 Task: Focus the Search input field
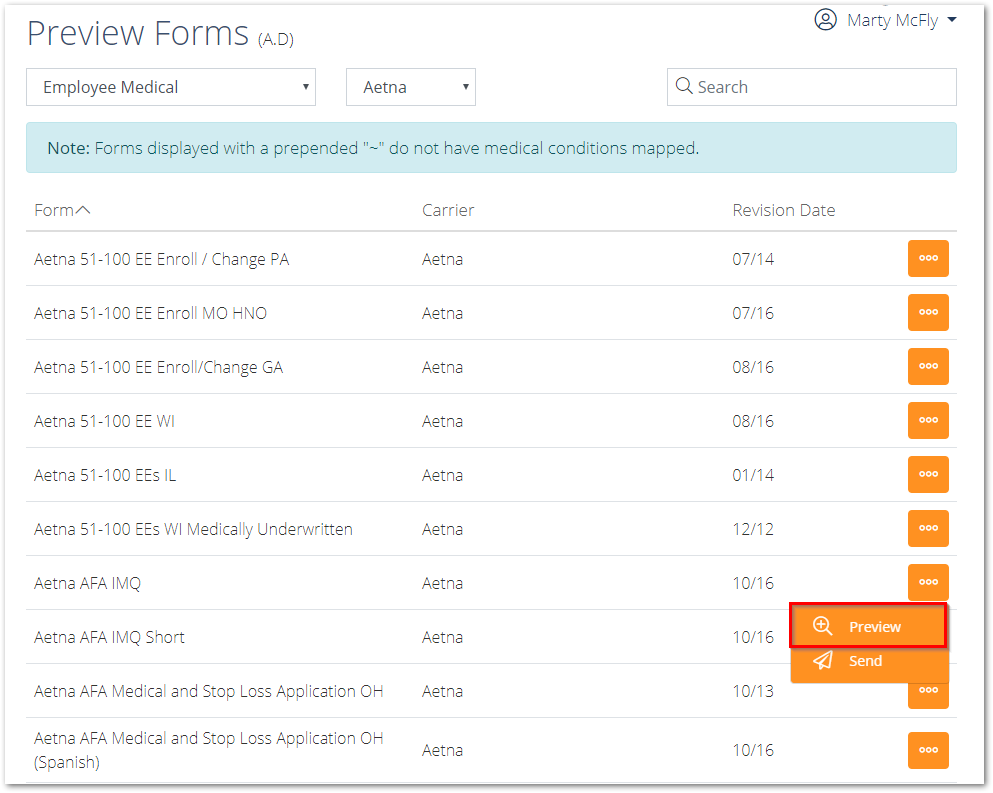(811, 87)
